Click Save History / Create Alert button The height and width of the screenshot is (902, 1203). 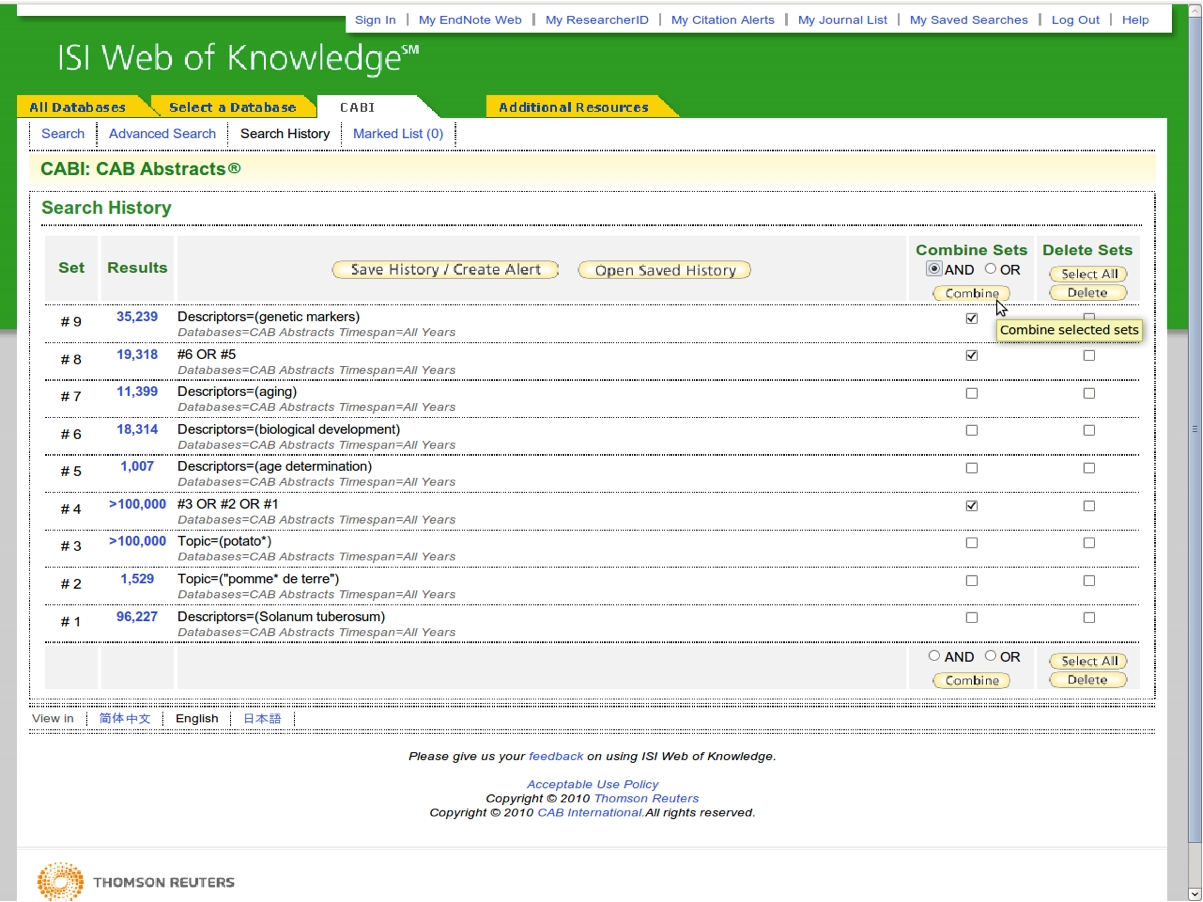click(x=446, y=270)
